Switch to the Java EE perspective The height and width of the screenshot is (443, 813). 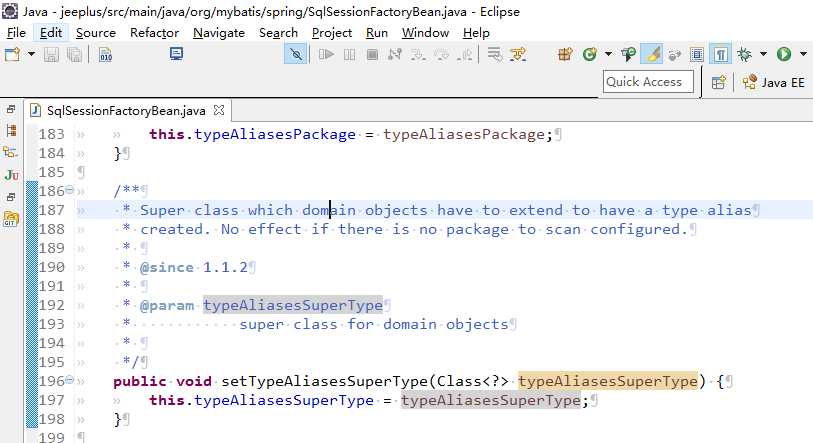pos(774,82)
